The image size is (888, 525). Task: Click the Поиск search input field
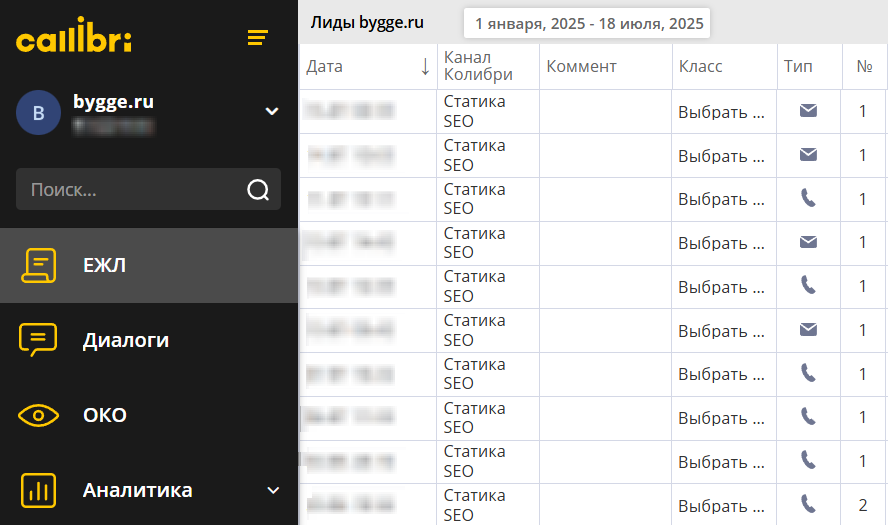pos(130,190)
